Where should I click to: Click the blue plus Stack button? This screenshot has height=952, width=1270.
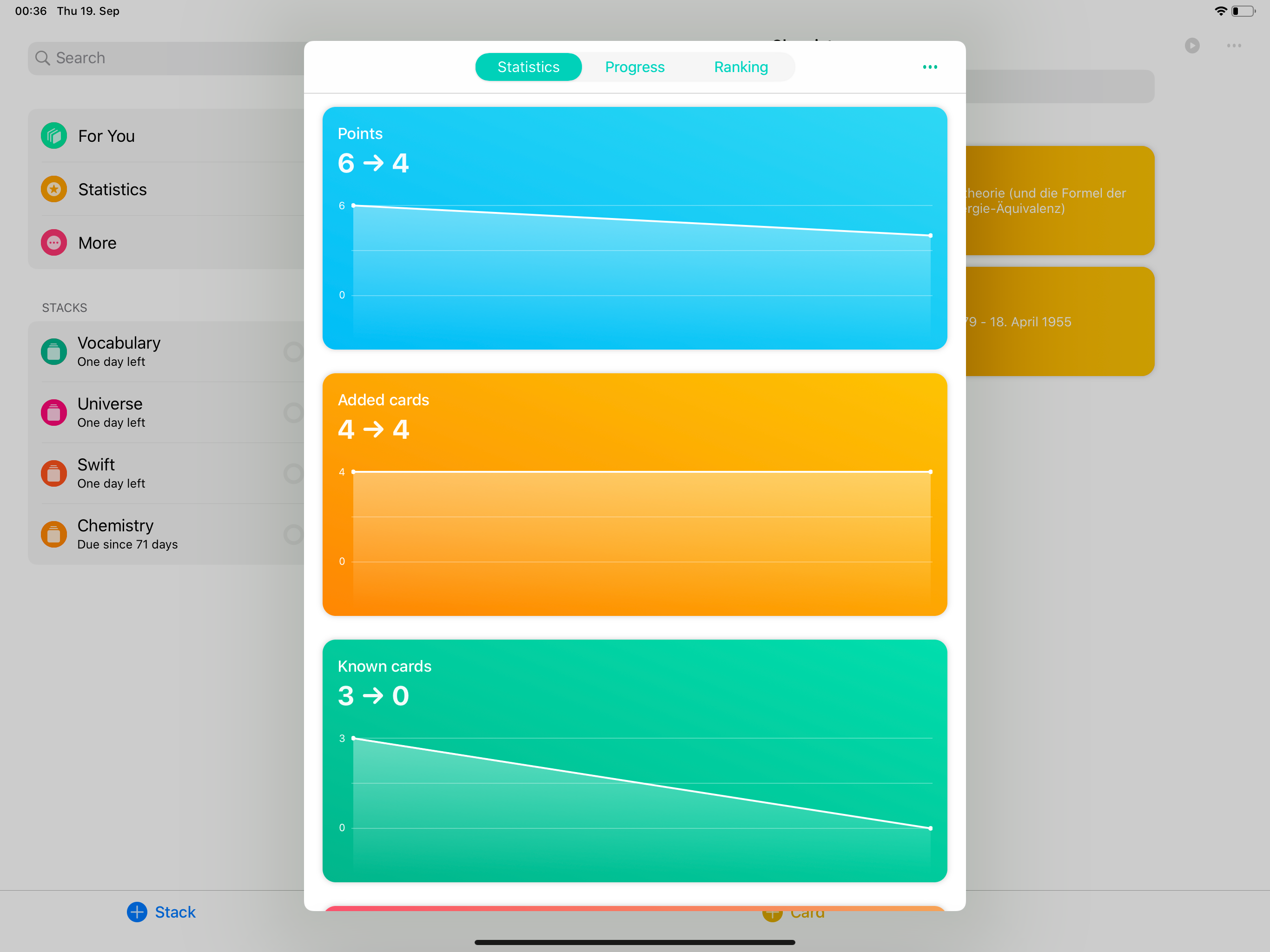[161, 912]
